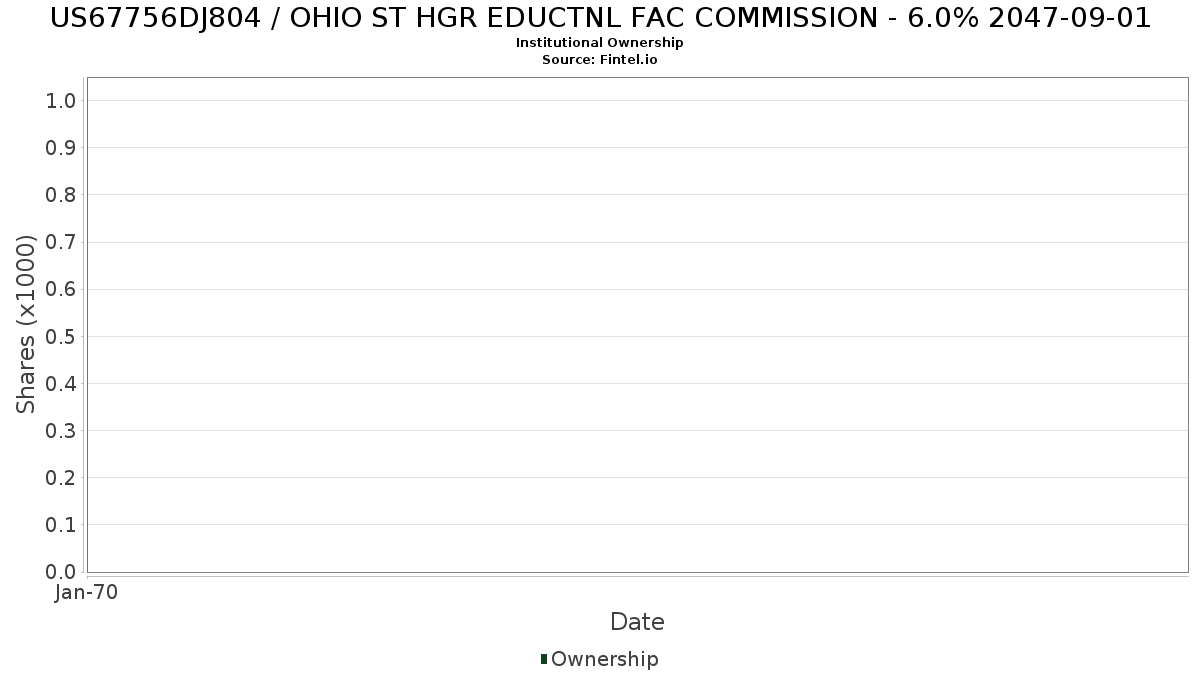The image size is (1200, 675).
Task: Open the Source: Fintel.io text
Action: click(x=600, y=59)
